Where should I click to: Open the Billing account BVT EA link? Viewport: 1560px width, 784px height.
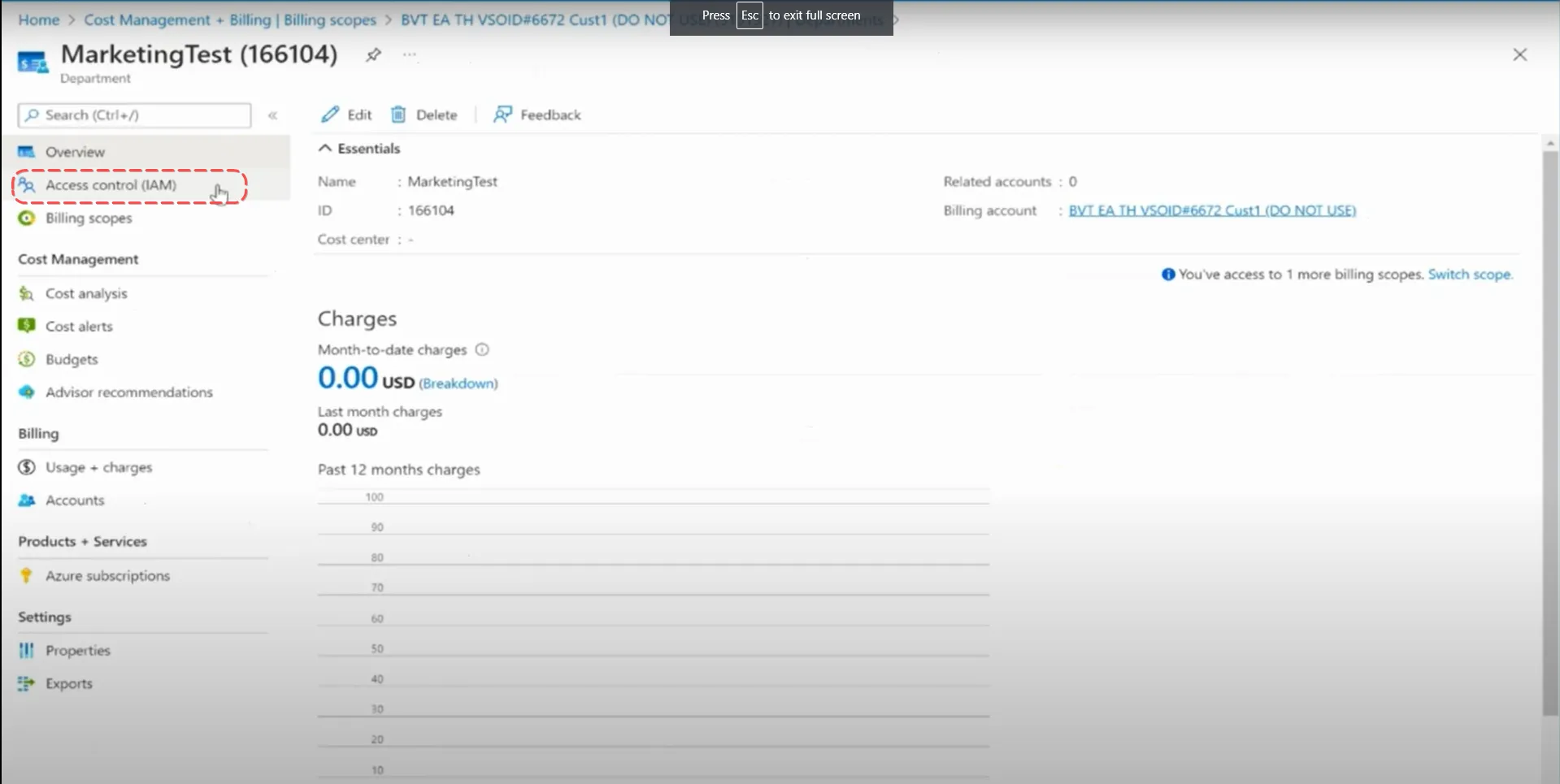pos(1212,210)
